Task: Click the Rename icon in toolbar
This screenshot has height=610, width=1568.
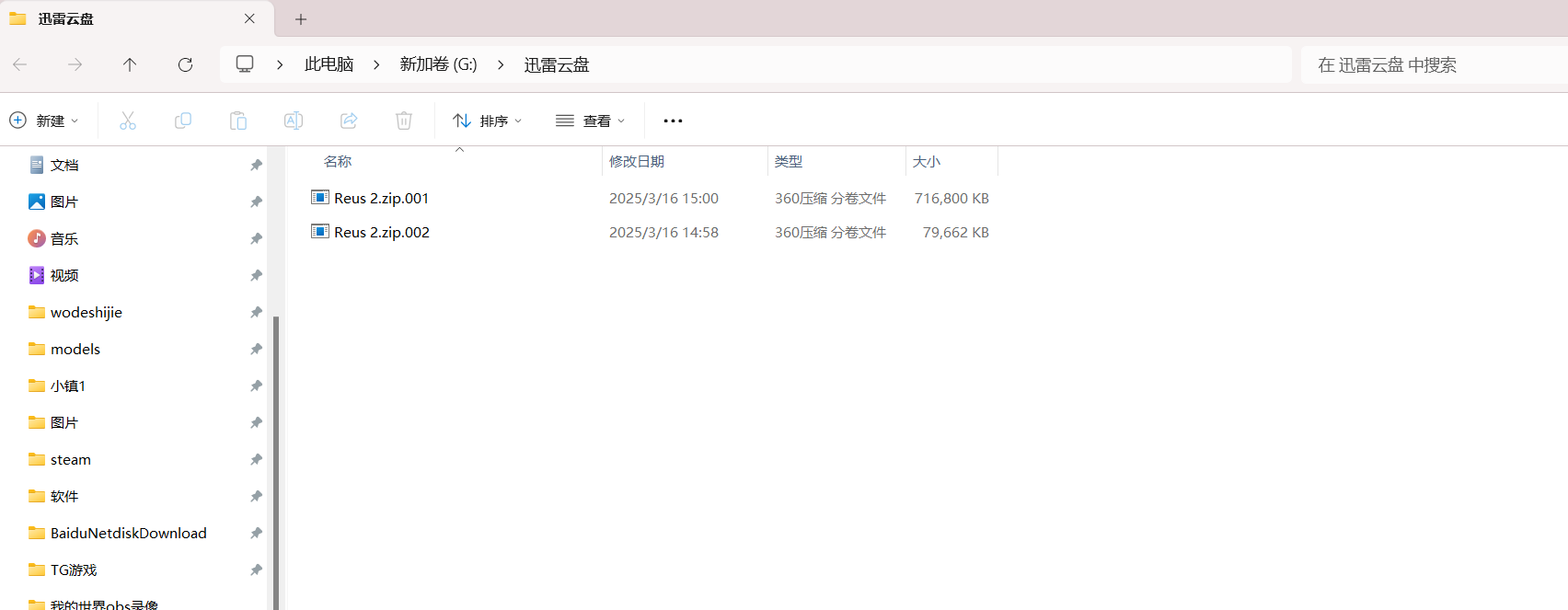Action: click(x=294, y=121)
